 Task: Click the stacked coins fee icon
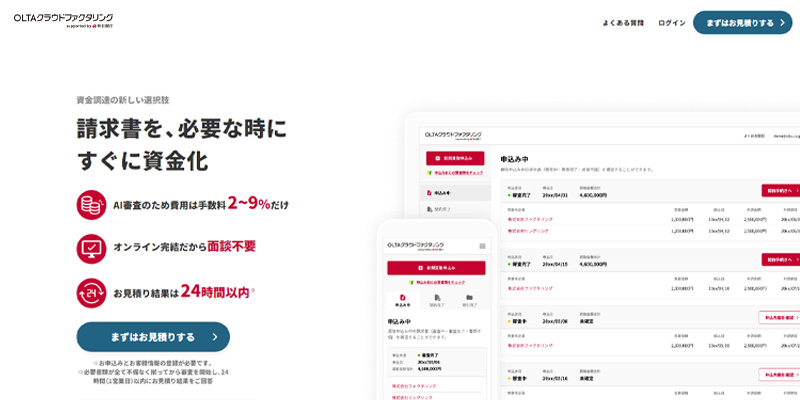point(91,205)
